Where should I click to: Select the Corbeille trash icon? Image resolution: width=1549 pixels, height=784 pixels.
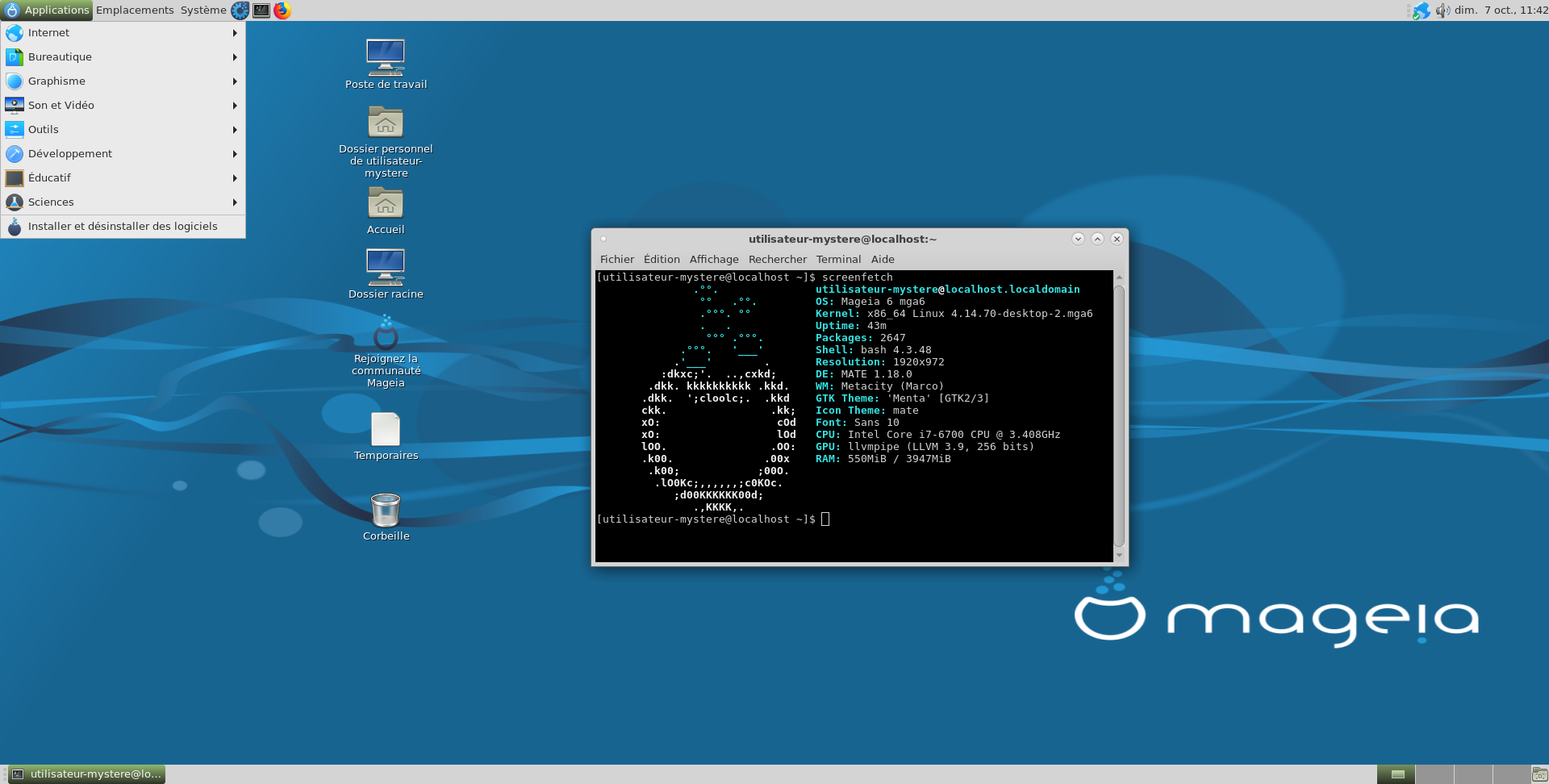[x=386, y=517]
